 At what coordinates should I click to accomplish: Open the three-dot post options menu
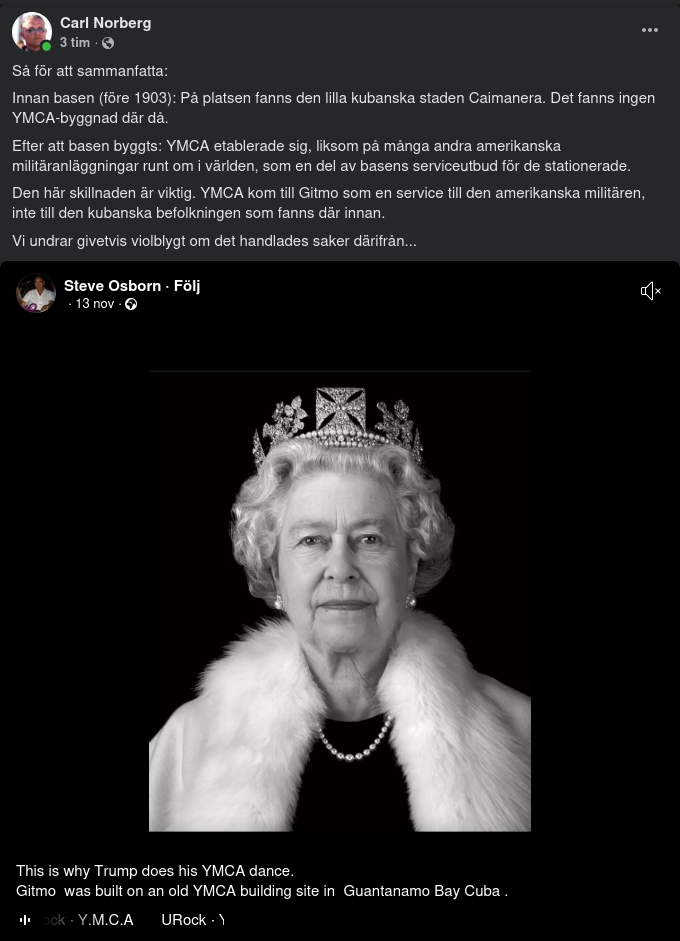pyautogui.click(x=650, y=30)
